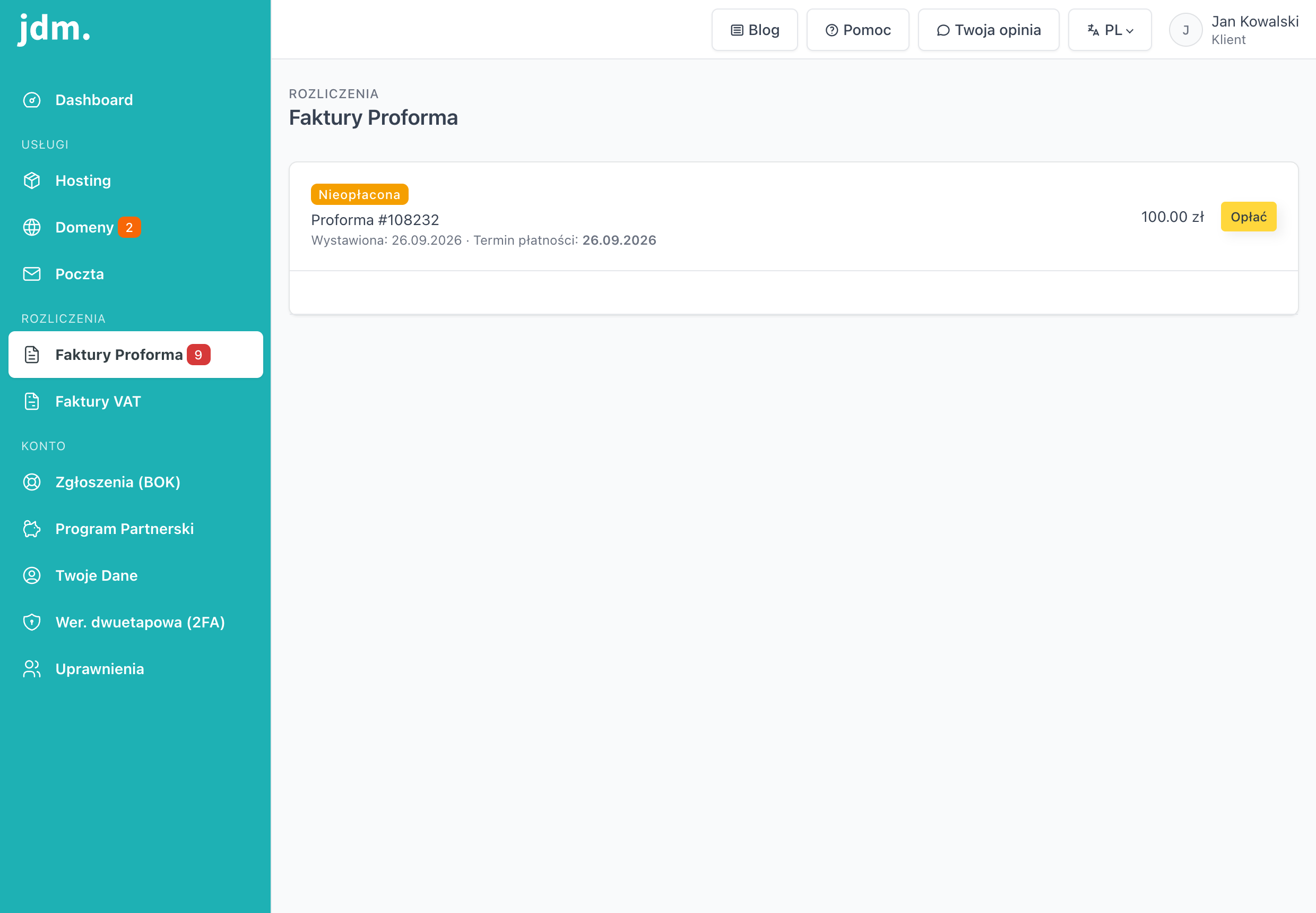Click Proforma #108232 title
The height and width of the screenshot is (913, 1316).
(375, 220)
